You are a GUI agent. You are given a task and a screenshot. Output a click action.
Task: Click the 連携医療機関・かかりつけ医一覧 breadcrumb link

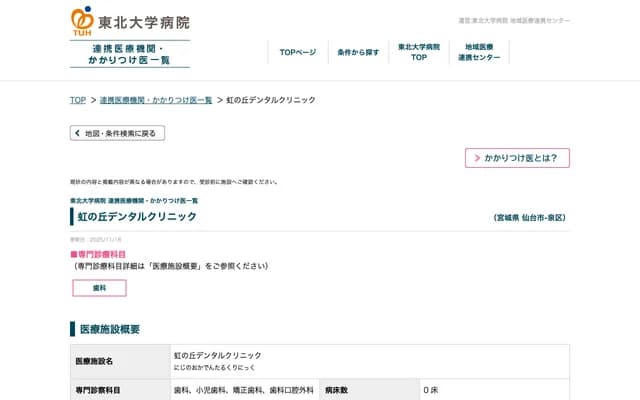[155, 100]
